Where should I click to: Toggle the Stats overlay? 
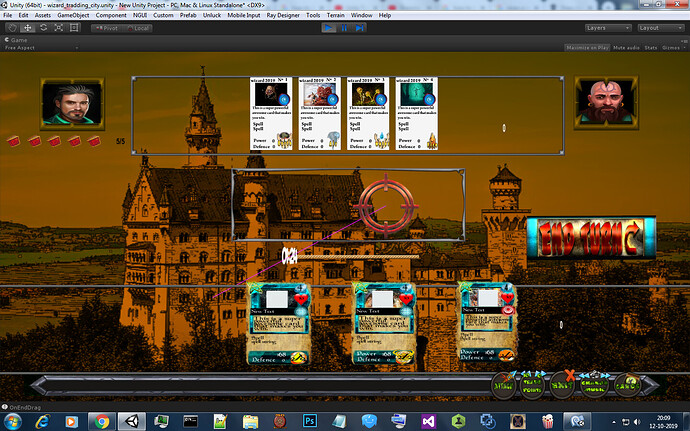pos(650,48)
